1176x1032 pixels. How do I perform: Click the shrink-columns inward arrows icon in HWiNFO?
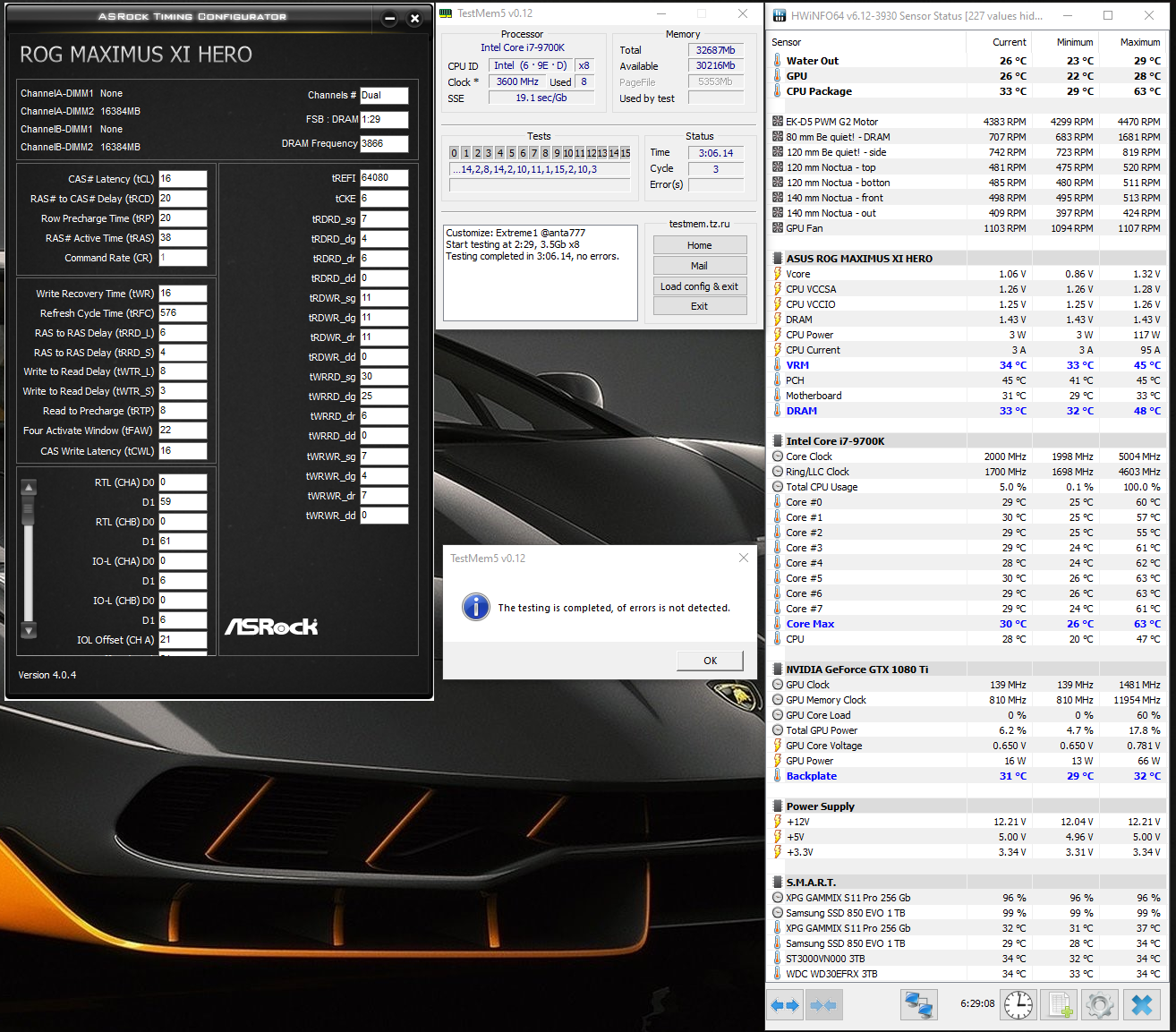823,1005
